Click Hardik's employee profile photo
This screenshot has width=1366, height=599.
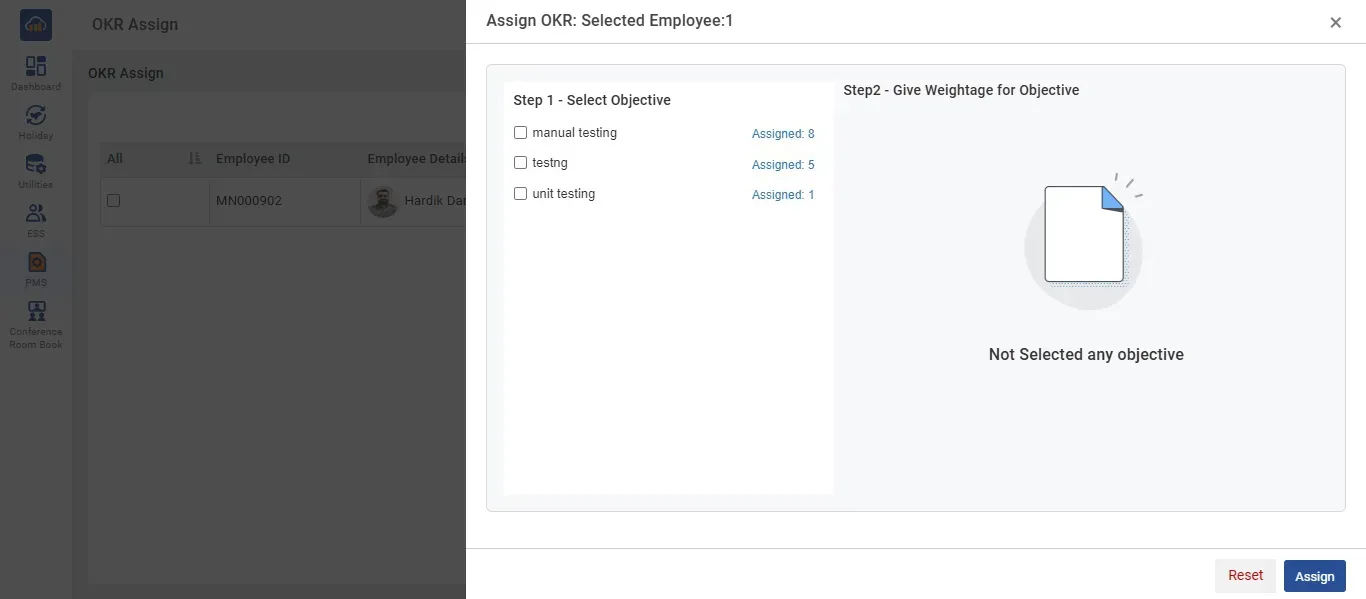[383, 200]
